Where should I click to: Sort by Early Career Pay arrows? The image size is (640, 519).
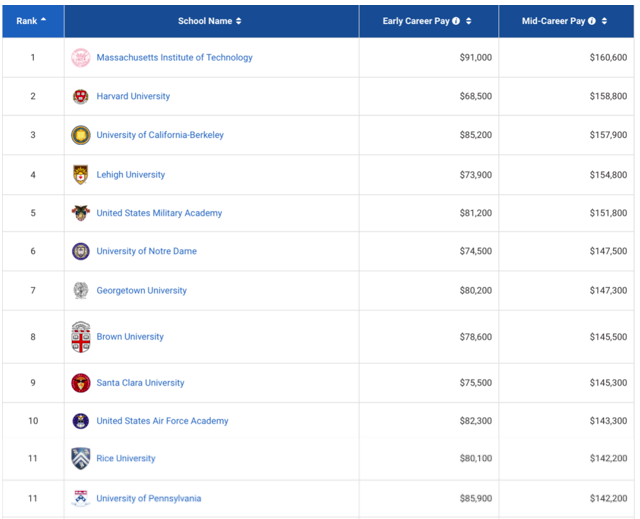tap(469, 21)
